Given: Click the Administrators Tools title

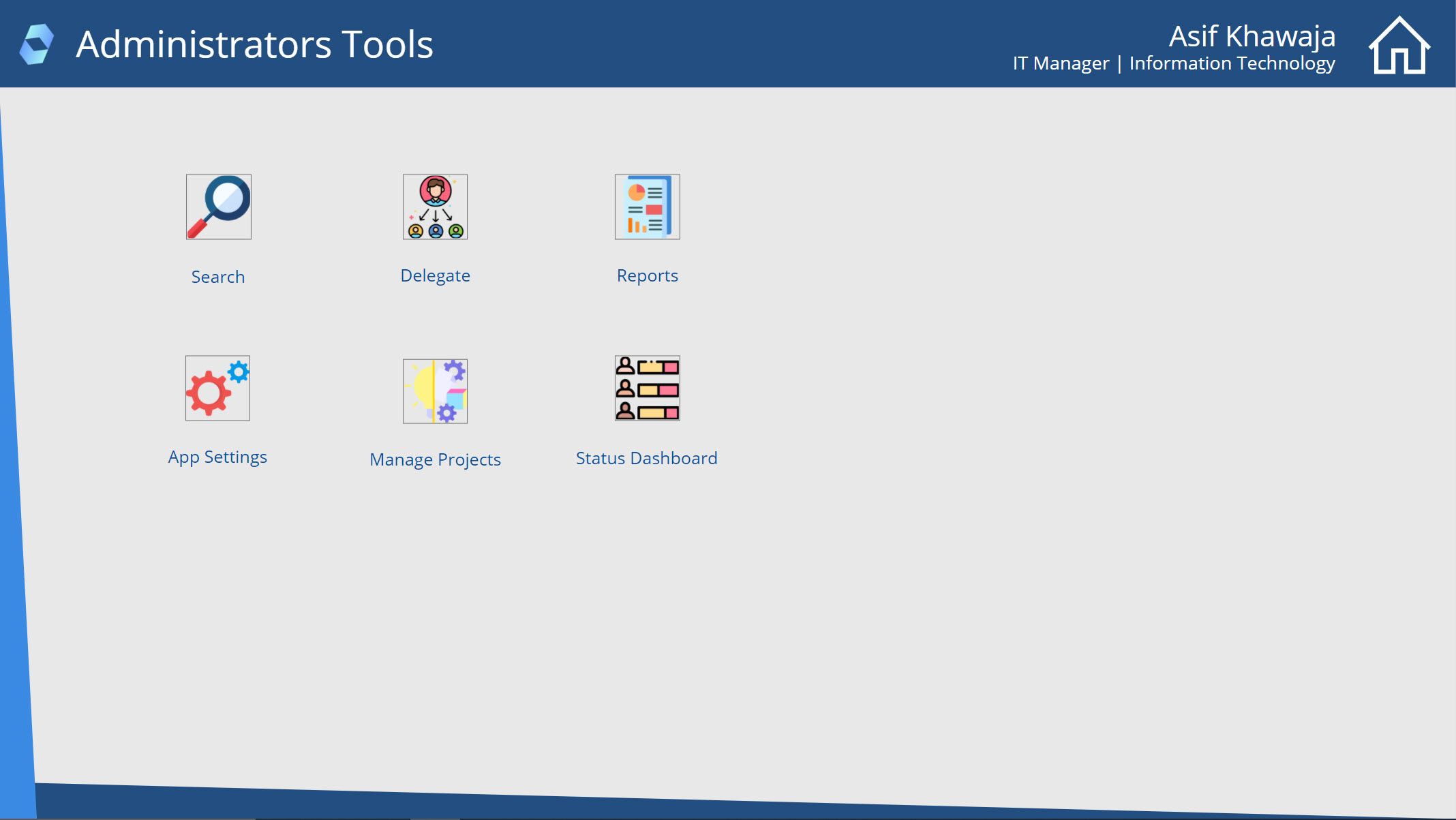Looking at the screenshot, I should (x=254, y=44).
